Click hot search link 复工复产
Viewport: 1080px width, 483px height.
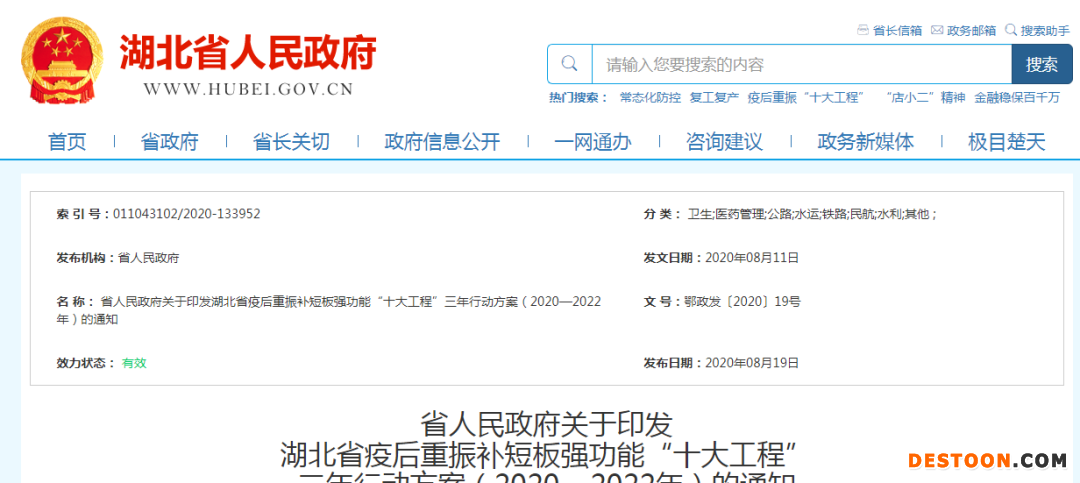click(x=714, y=97)
